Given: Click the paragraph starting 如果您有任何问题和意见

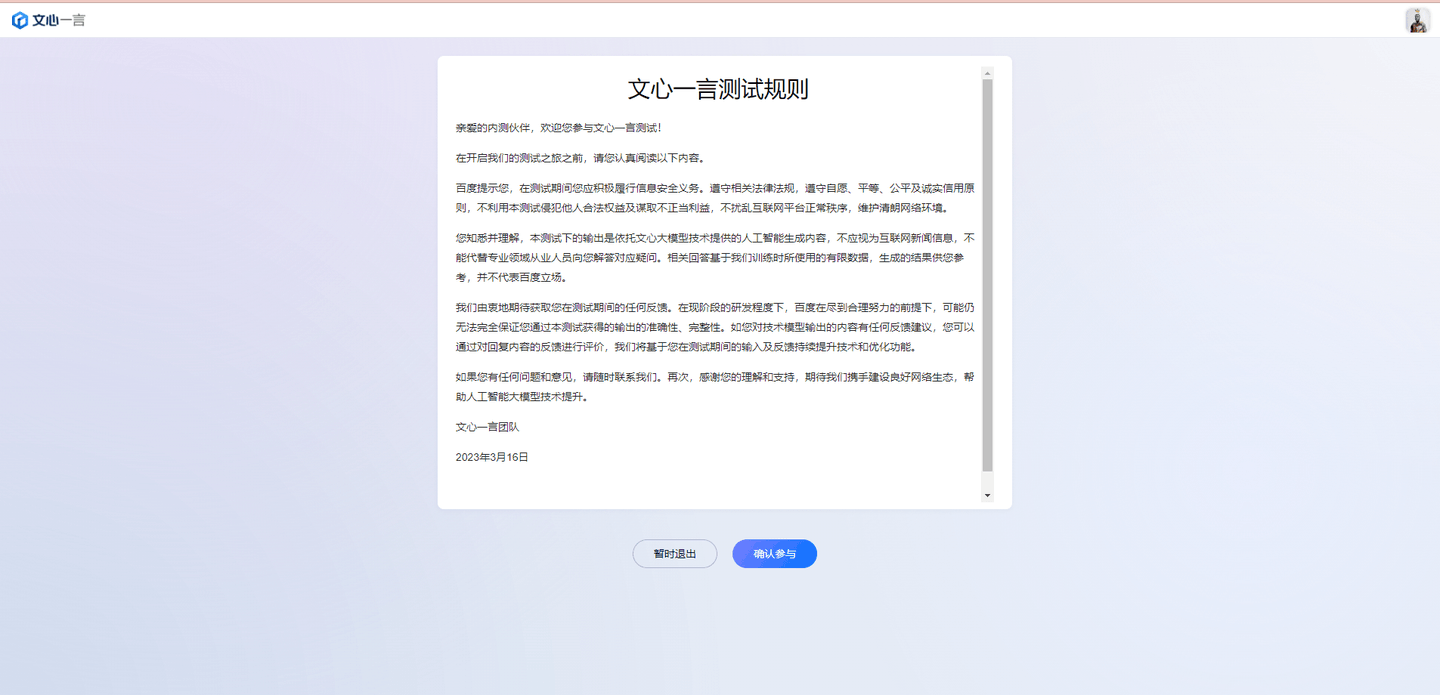Looking at the screenshot, I should [715, 387].
